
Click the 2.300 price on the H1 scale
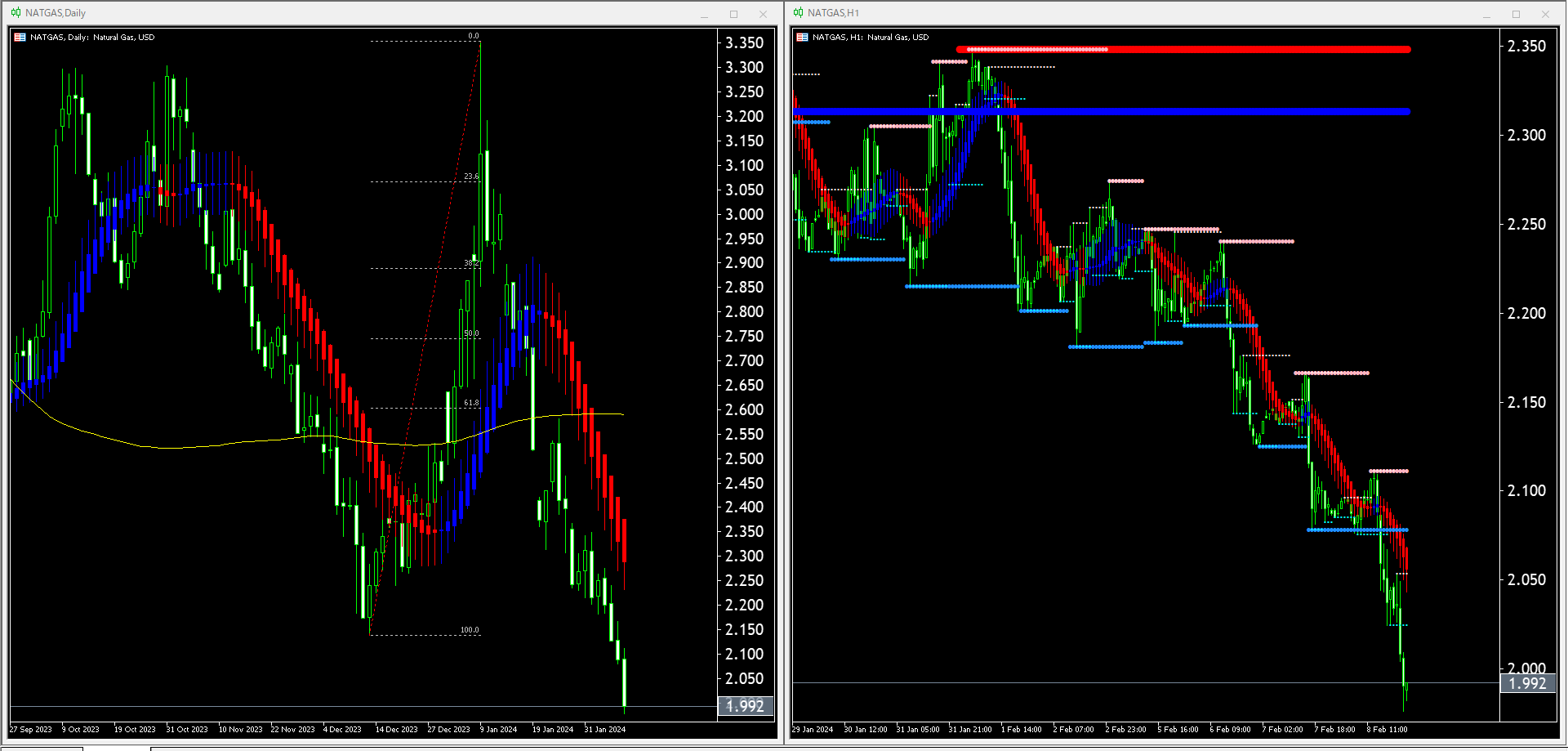[x=1527, y=135]
